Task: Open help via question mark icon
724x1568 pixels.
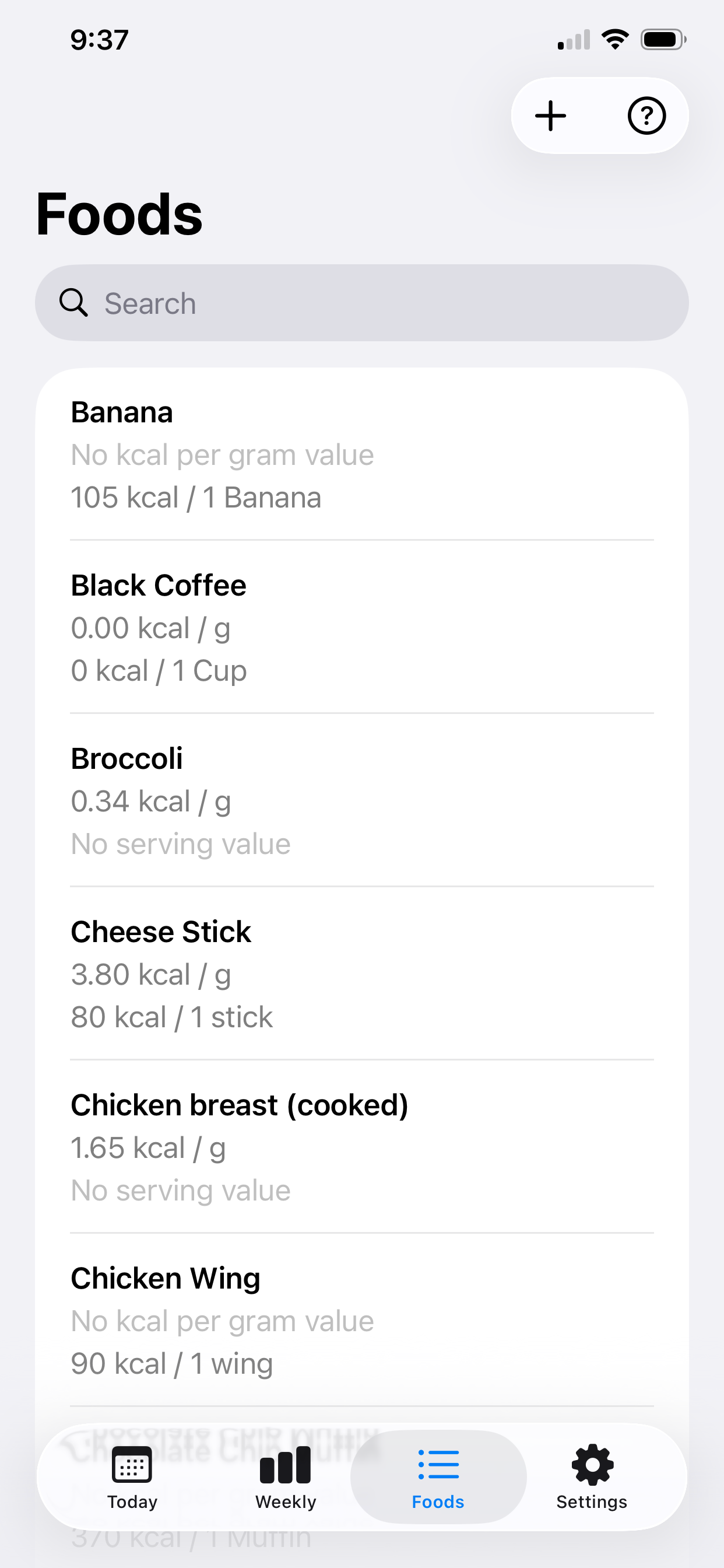Action: point(646,116)
